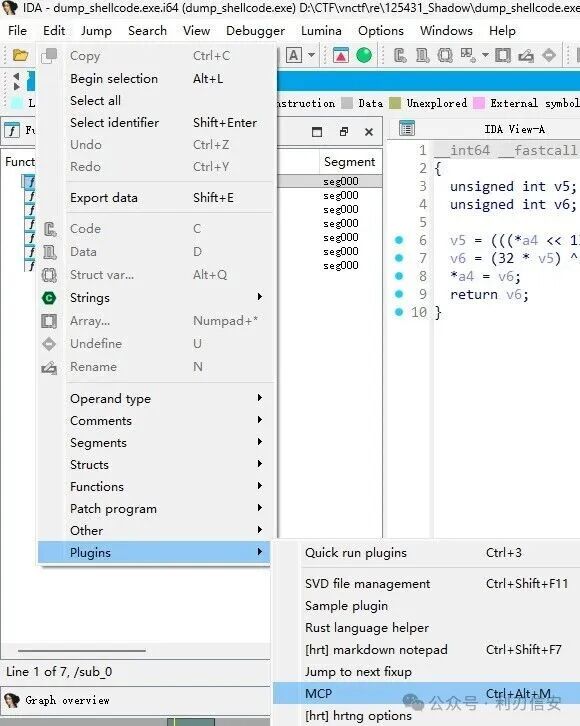Expand the Structs submenu
This screenshot has width=580, height=726.
click(x=154, y=464)
